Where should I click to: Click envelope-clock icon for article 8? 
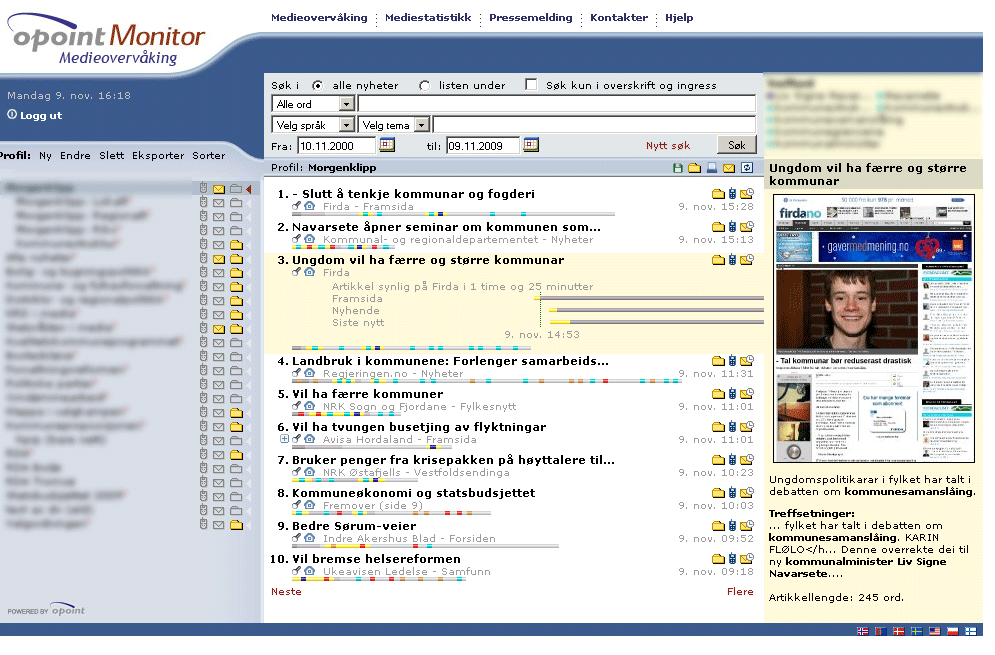click(x=747, y=493)
